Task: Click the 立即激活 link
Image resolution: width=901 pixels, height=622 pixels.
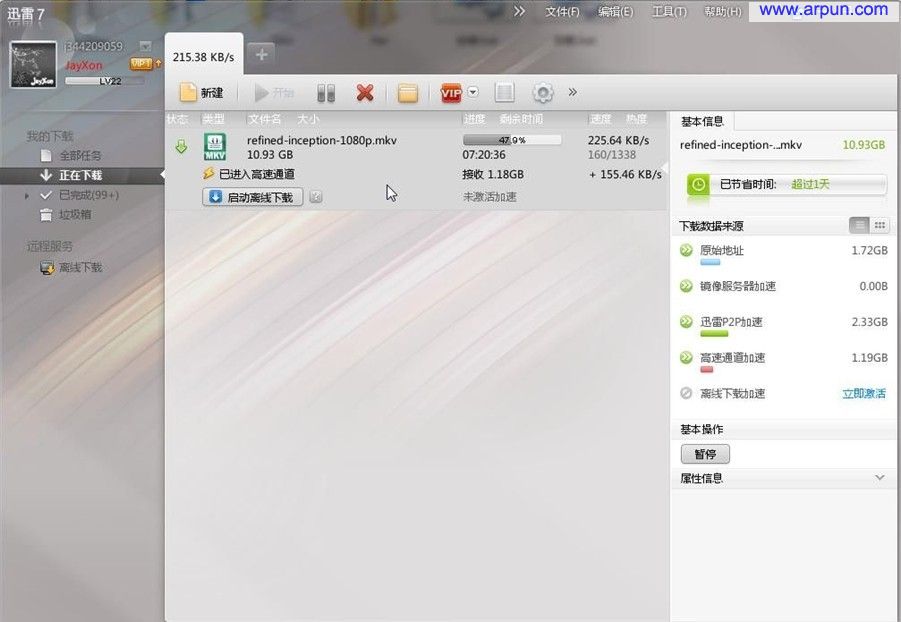Action: point(864,394)
